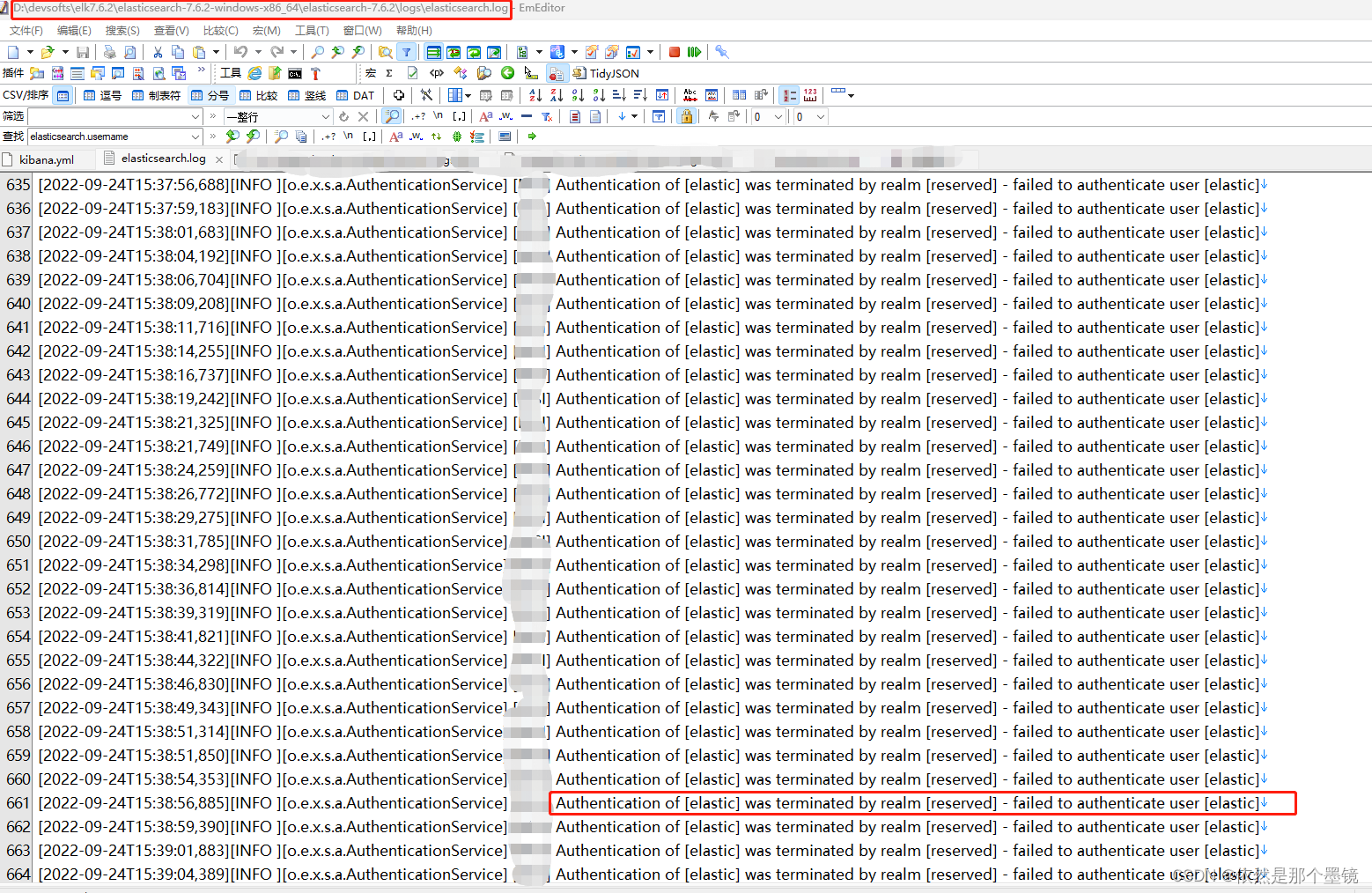Expand the New file dropdown arrow
Image resolution: width=1372 pixels, height=893 pixels.
(30, 52)
